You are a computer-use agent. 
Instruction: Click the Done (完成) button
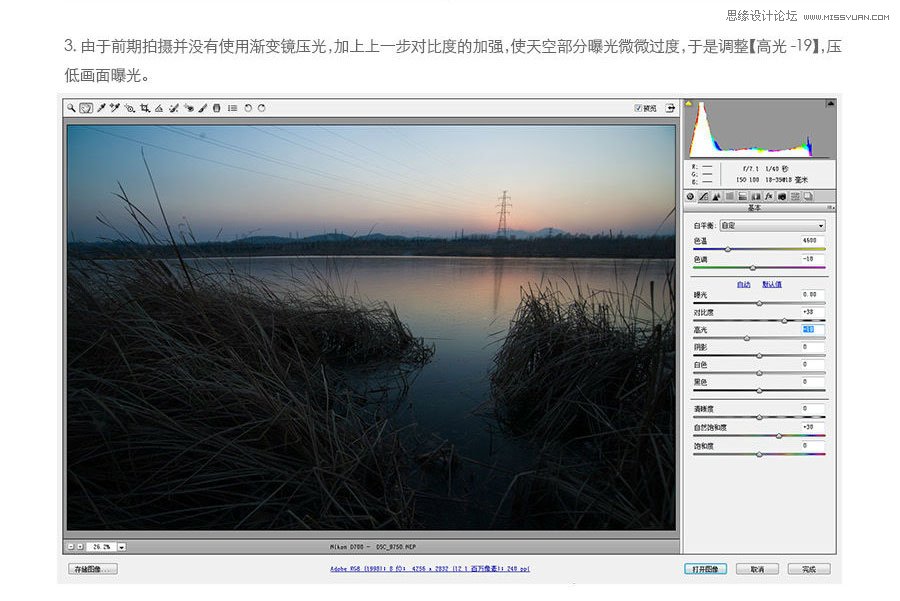(x=809, y=569)
